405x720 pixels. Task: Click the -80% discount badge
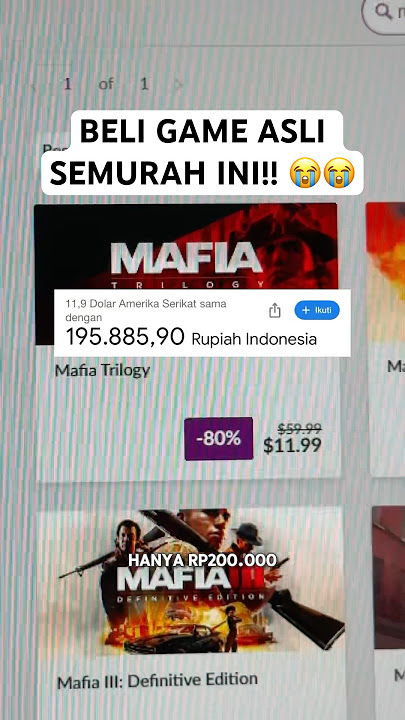coord(219,439)
